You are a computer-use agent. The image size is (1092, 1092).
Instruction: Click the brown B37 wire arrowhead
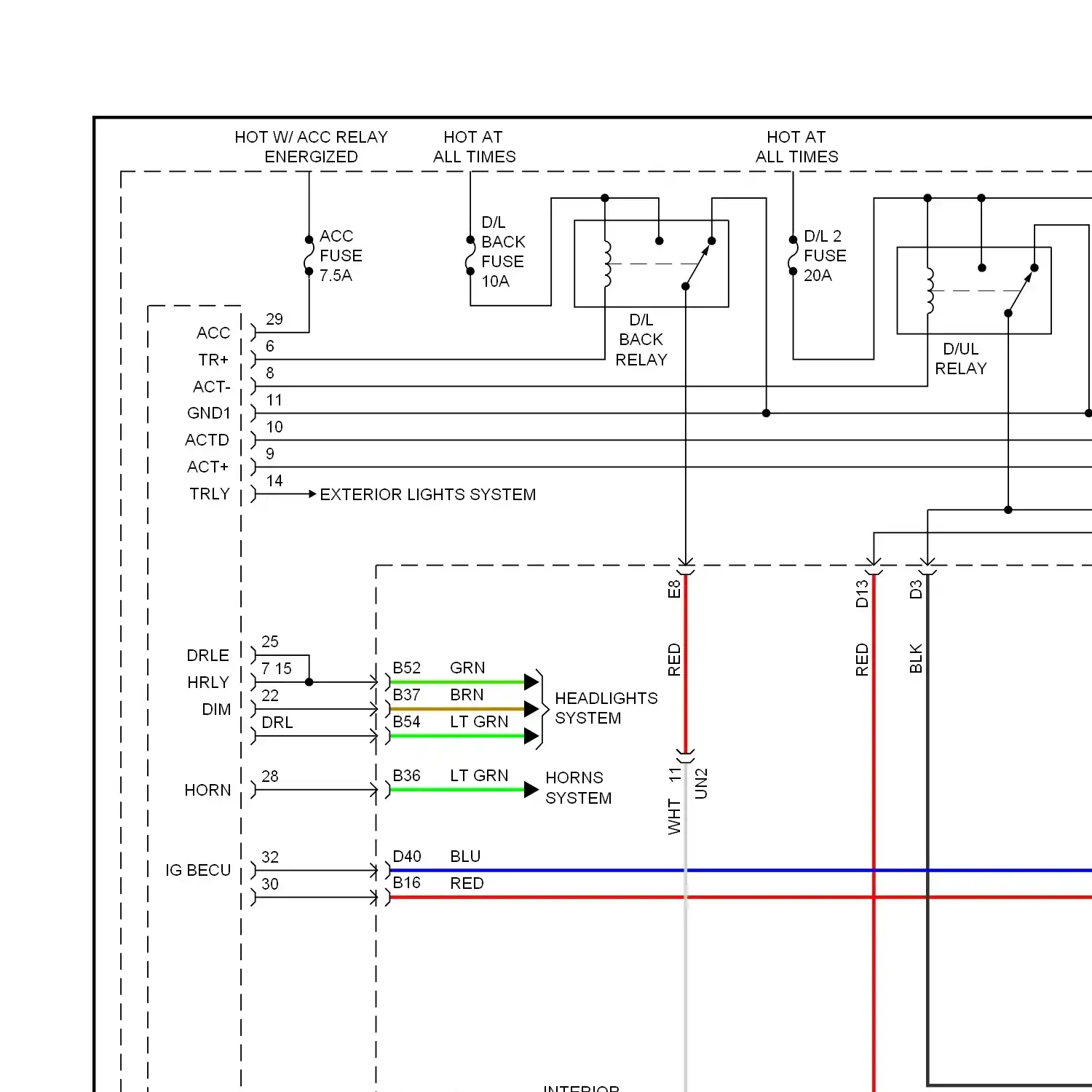tap(532, 709)
